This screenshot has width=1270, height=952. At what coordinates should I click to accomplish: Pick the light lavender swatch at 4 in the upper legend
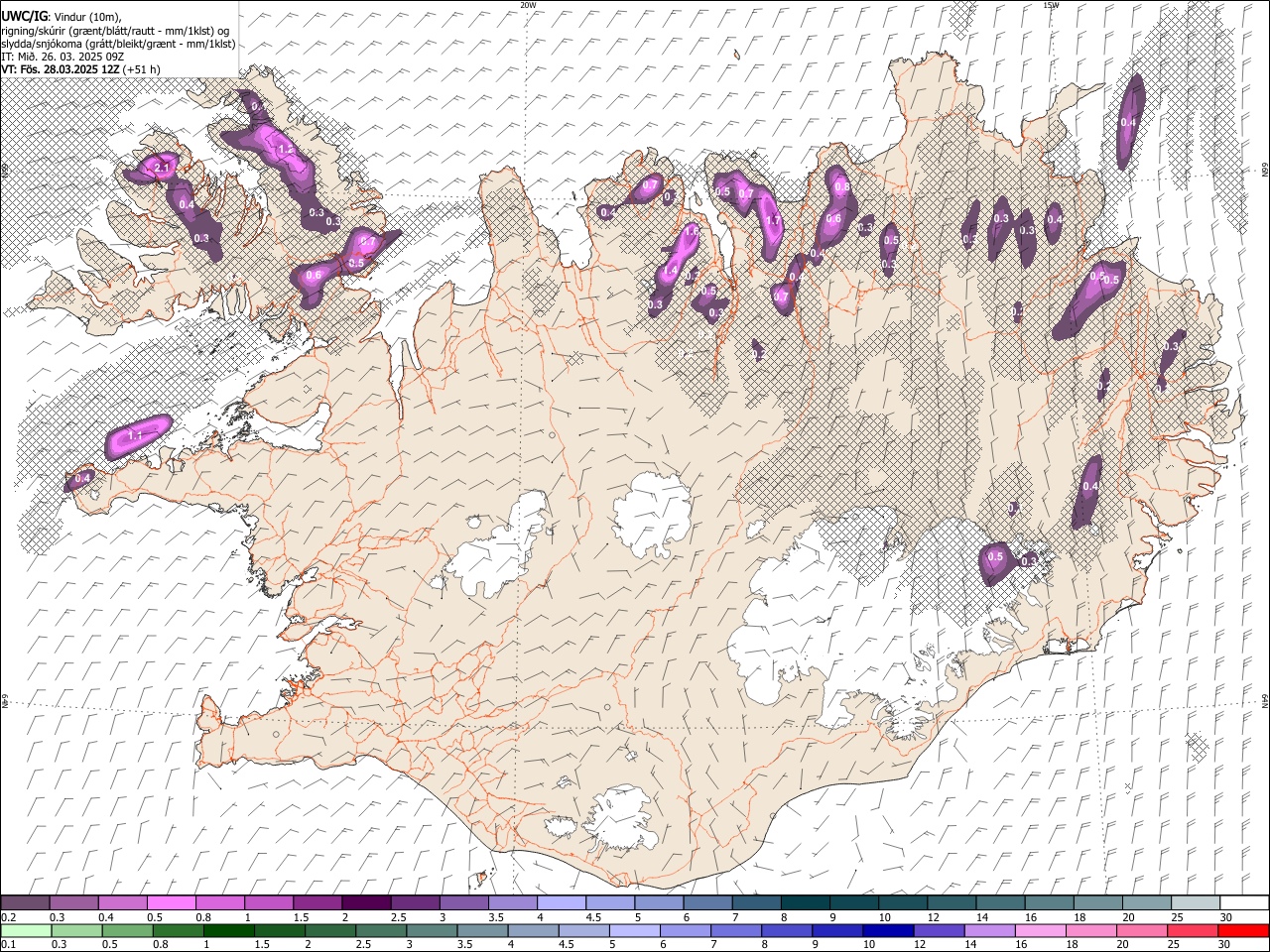tap(561, 903)
